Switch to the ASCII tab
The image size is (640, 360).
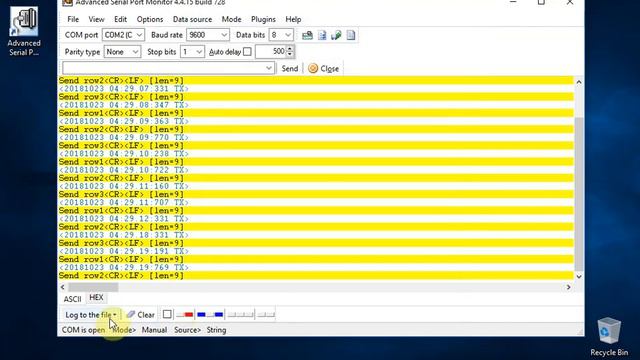click(73, 299)
